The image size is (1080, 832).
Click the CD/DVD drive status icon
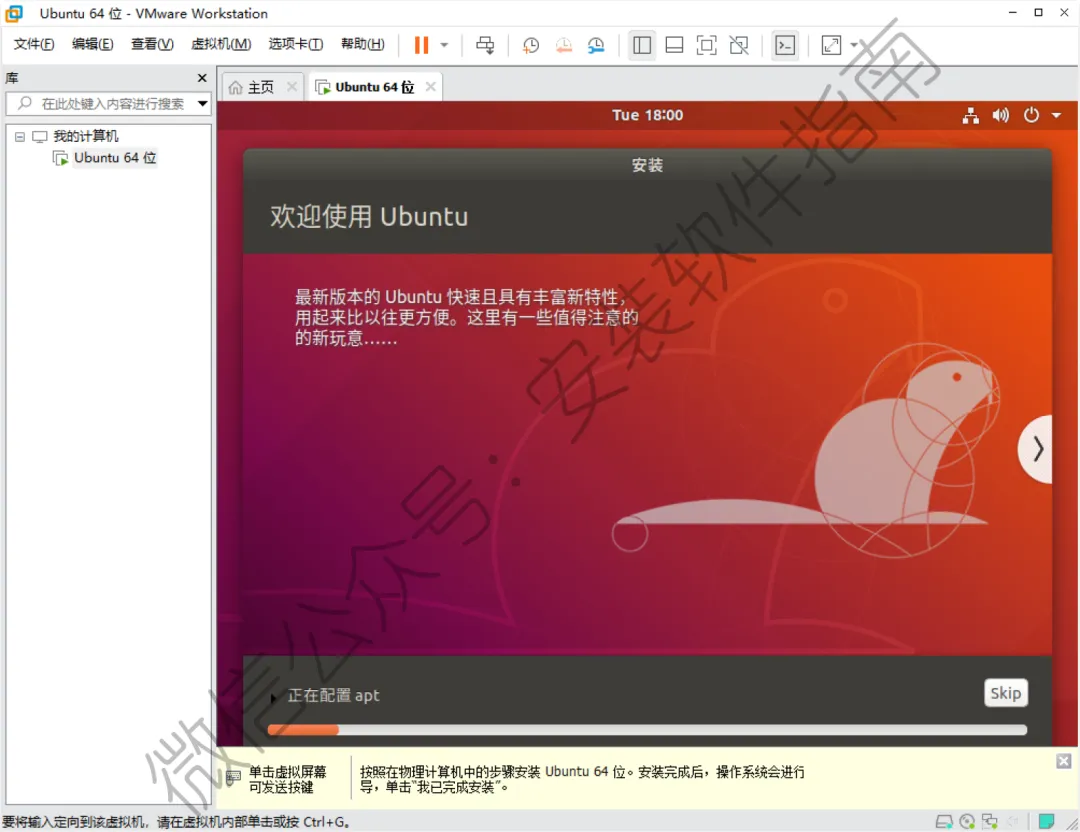pyautogui.click(x=967, y=821)
